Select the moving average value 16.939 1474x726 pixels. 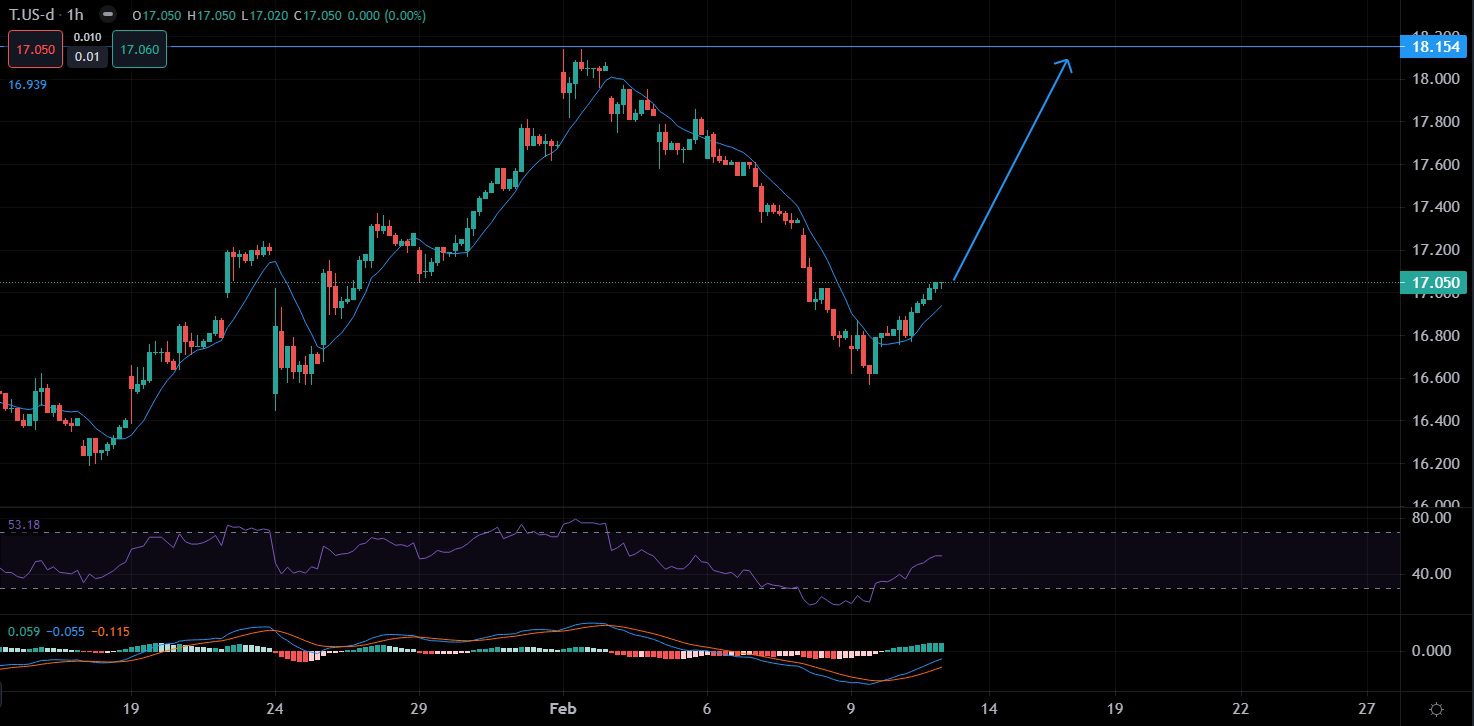tap(28, 85)
